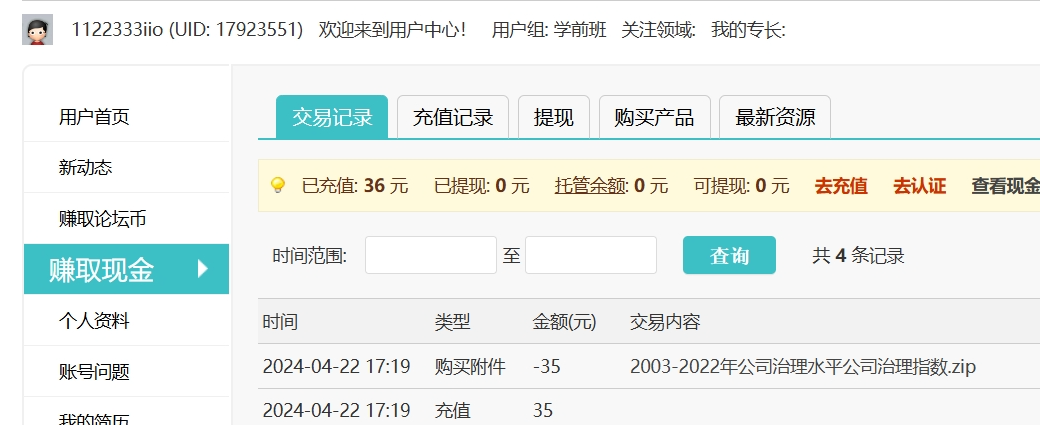Open the 用户首页 sidebar item
Image resolution: width=1040 pixels, height=425 pixels.
(x=94, y=117)
